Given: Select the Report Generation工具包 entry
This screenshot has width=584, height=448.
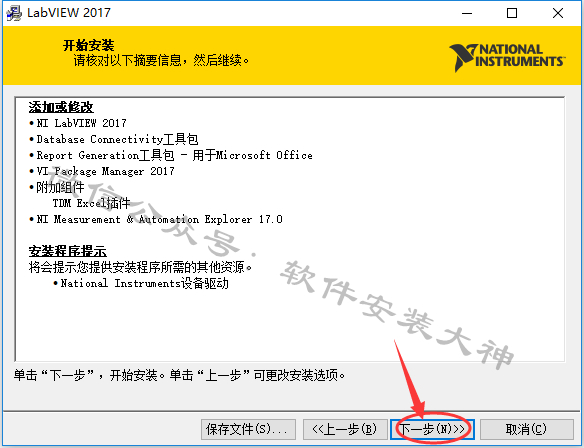Looking at the screenshot, I should pyautogui.click(x=171, y=155).
